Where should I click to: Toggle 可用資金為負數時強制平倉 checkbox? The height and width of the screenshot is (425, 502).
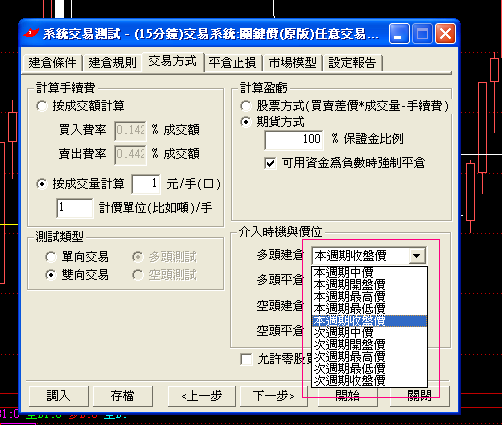click(x=270, y=163)
